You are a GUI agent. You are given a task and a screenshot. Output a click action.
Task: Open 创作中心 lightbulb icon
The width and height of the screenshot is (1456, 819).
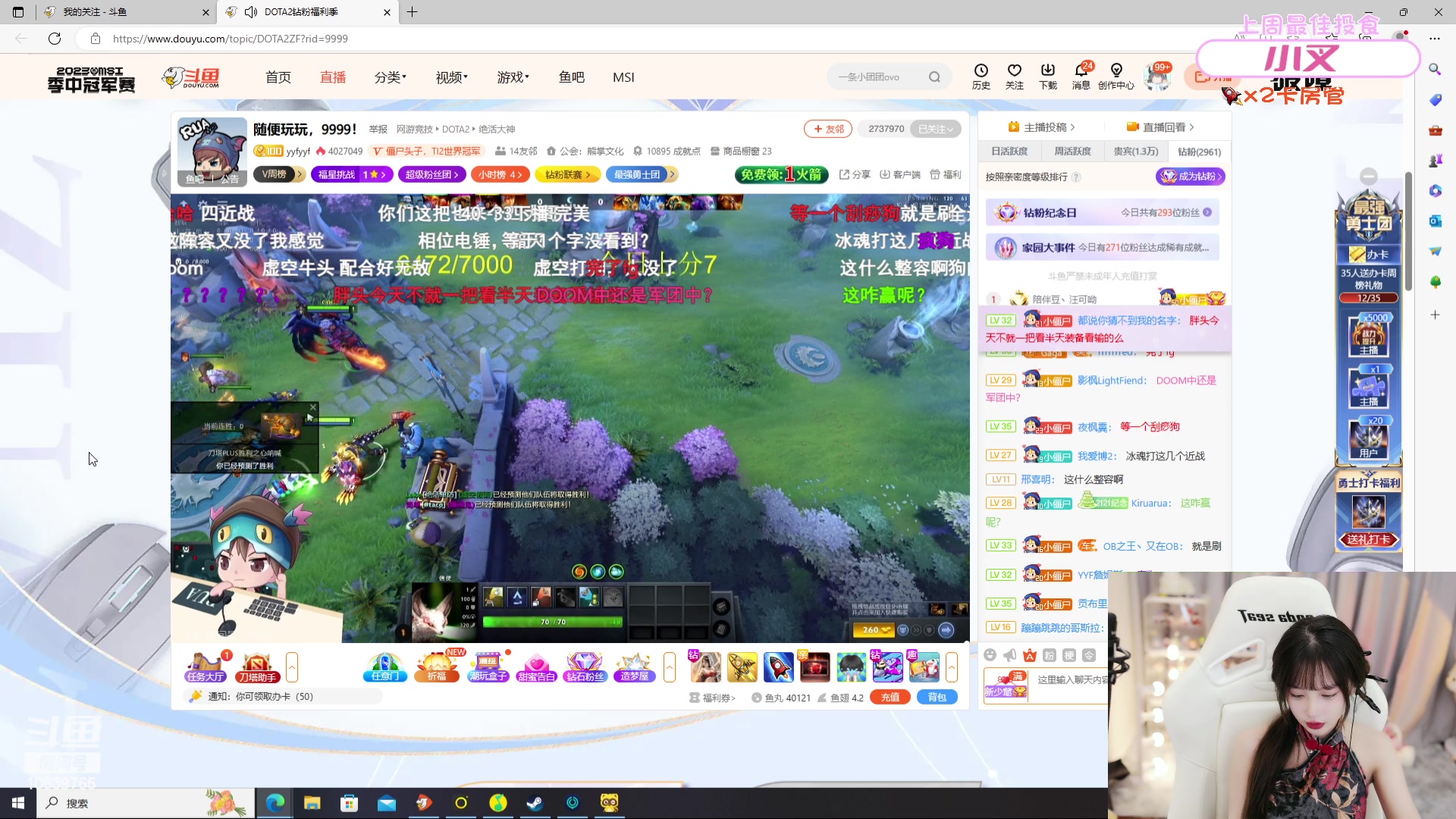tap(1116, 77)
